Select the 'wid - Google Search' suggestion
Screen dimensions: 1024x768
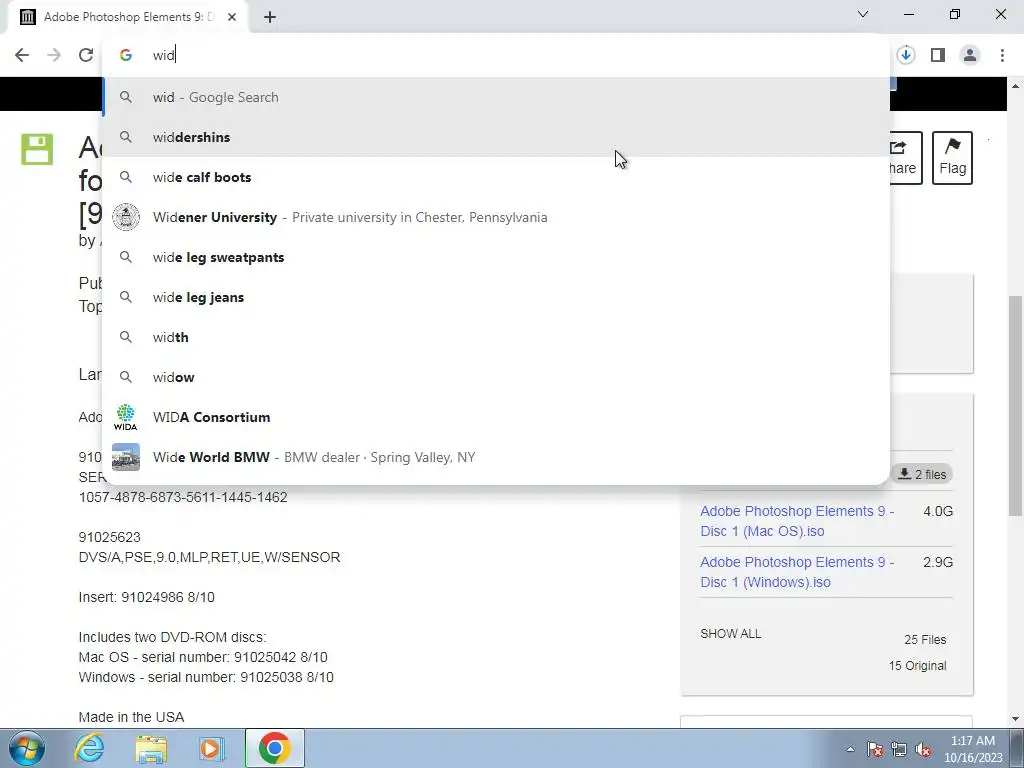click(x=496, y=97)
